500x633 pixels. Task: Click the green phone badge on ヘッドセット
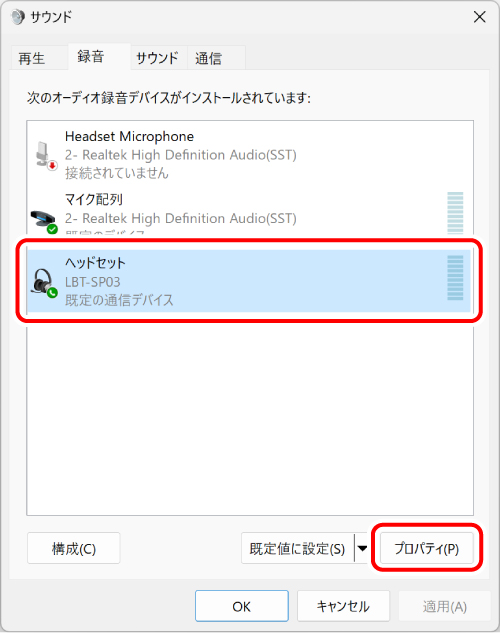(x=52, y=293)
